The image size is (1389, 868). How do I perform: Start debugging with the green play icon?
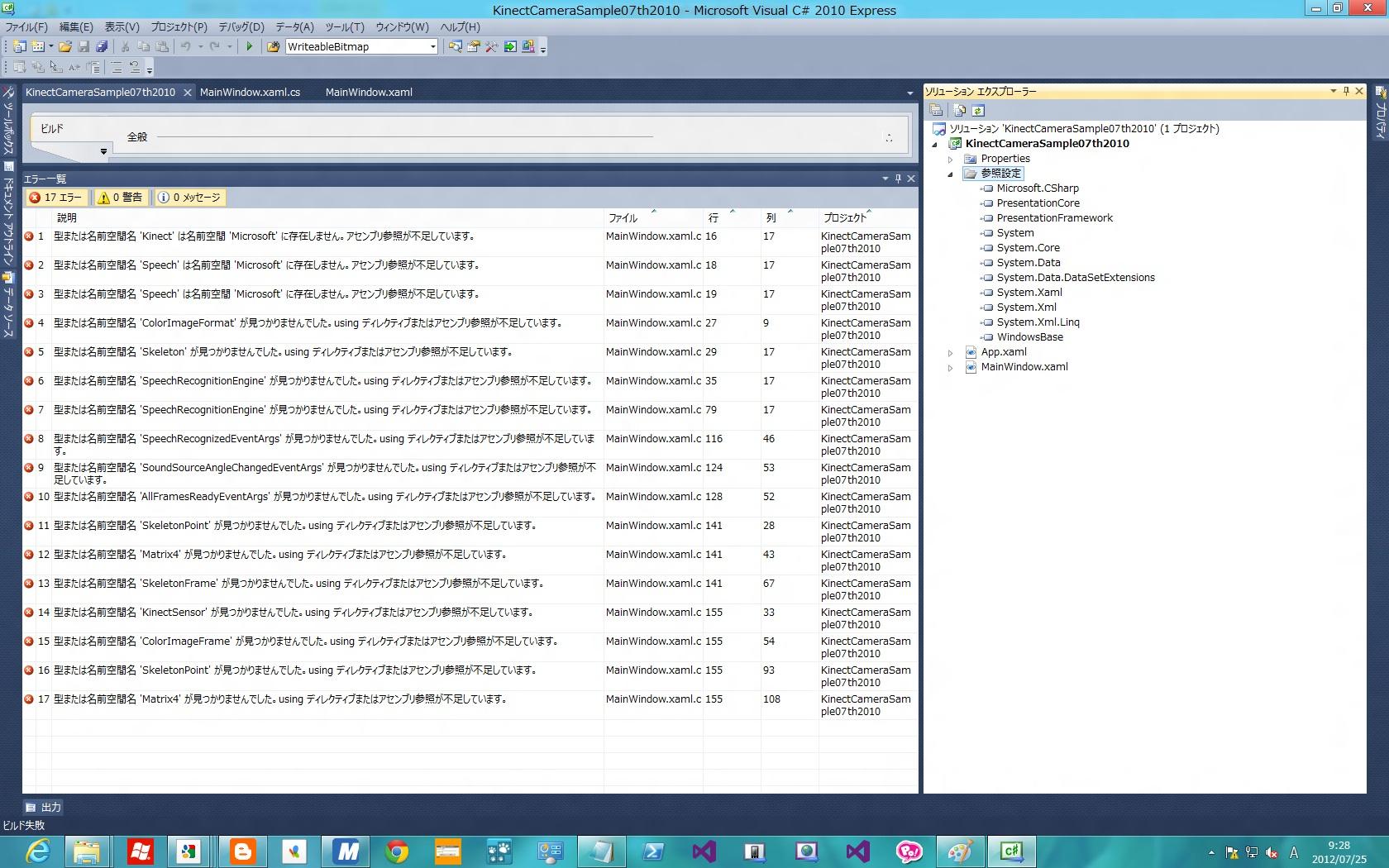[x=249, y=46]
